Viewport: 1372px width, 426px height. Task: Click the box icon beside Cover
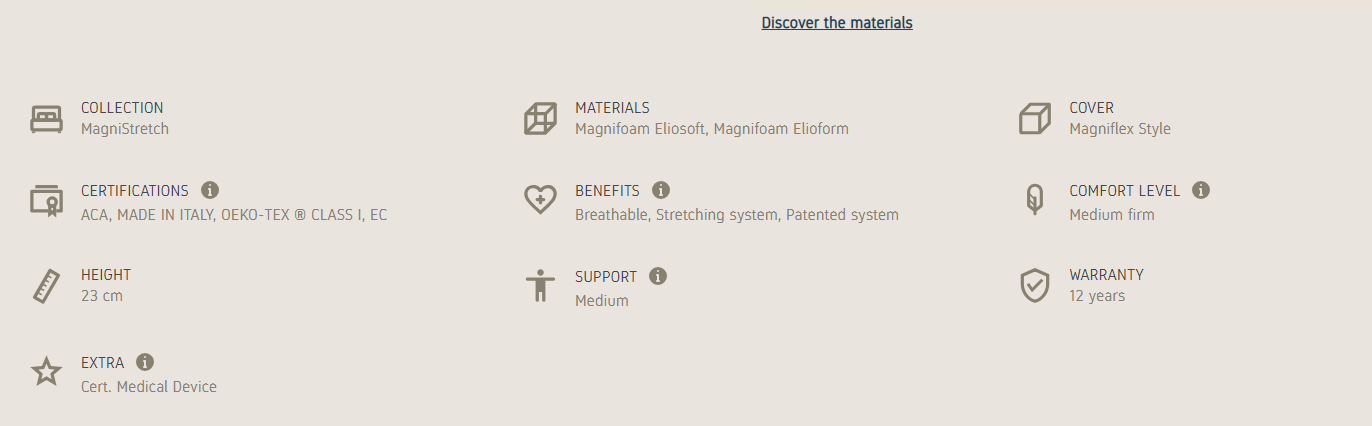tap(1034, 119)
